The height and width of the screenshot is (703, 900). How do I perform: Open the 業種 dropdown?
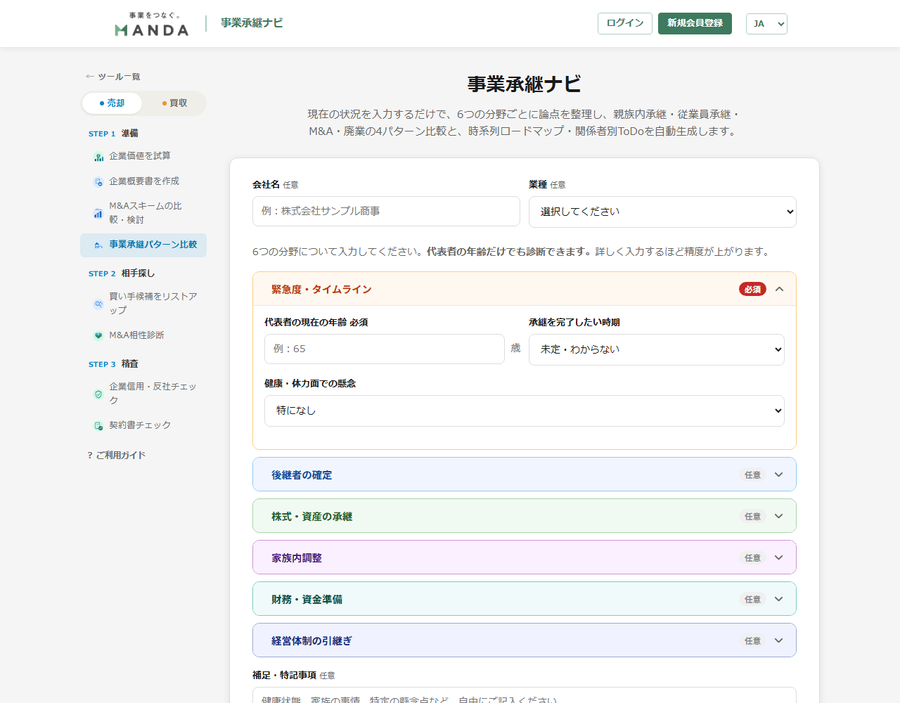(x=662, y=212)
